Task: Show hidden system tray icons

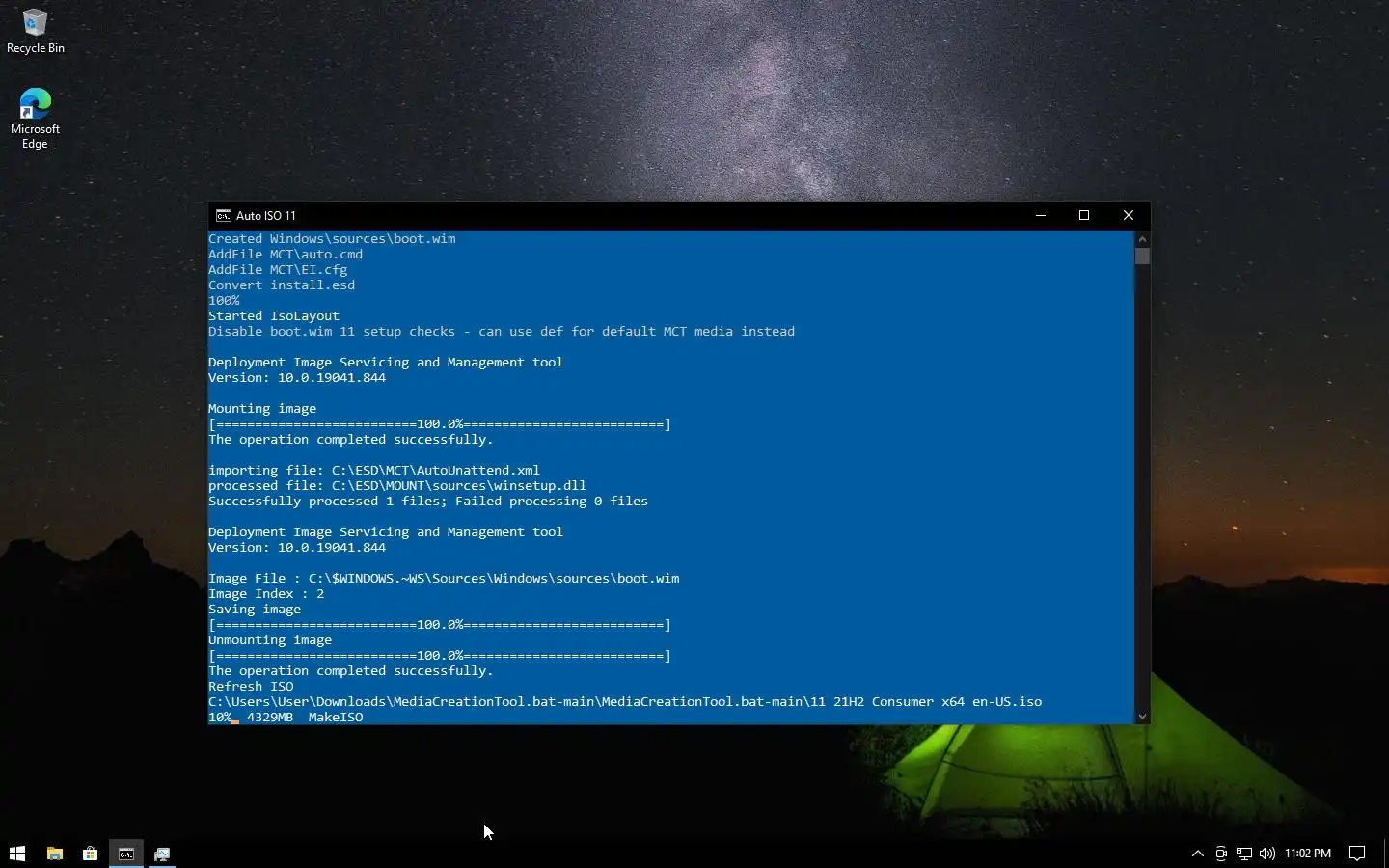Action: (x=1198, y=854)
